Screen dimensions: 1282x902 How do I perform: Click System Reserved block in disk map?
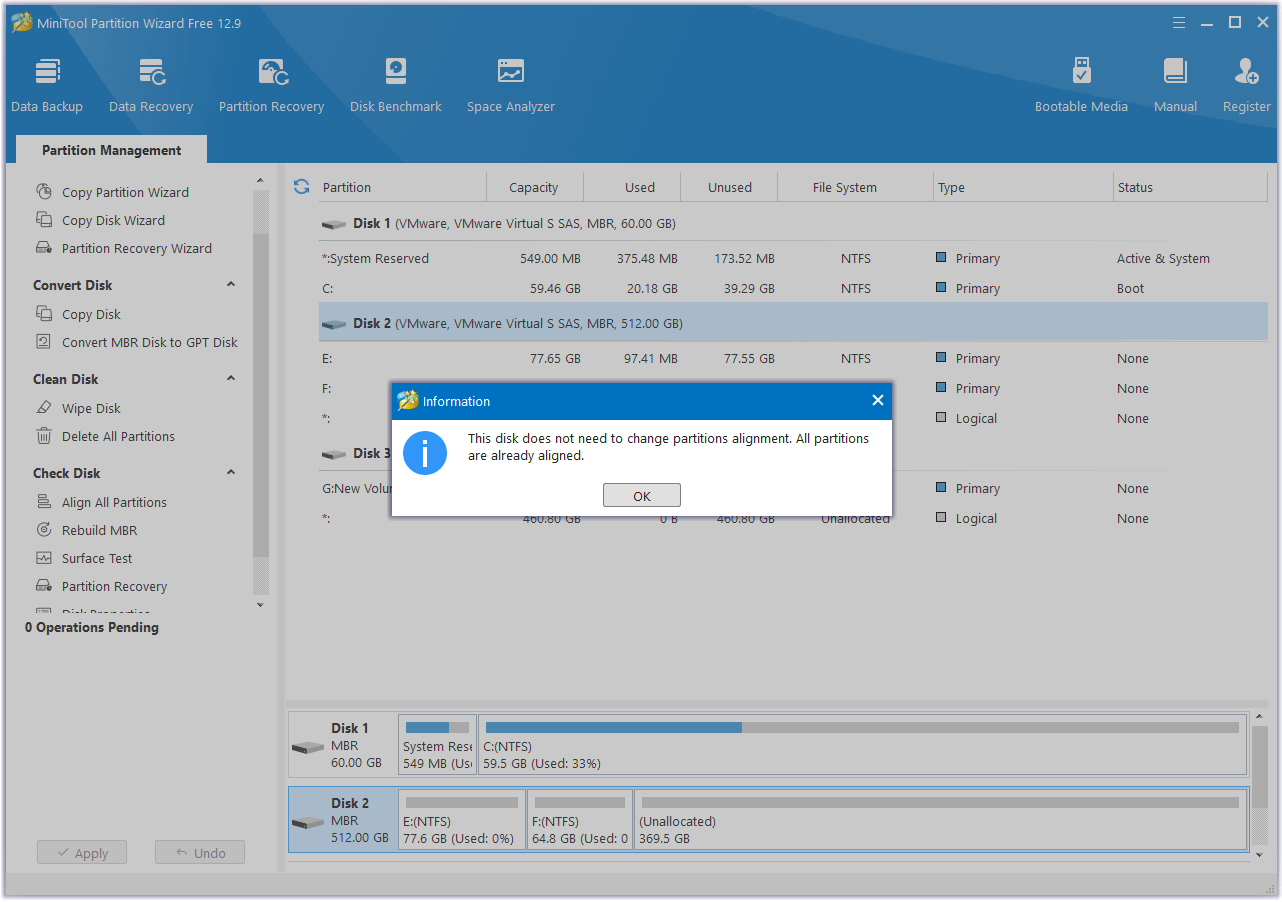(437, 745)
